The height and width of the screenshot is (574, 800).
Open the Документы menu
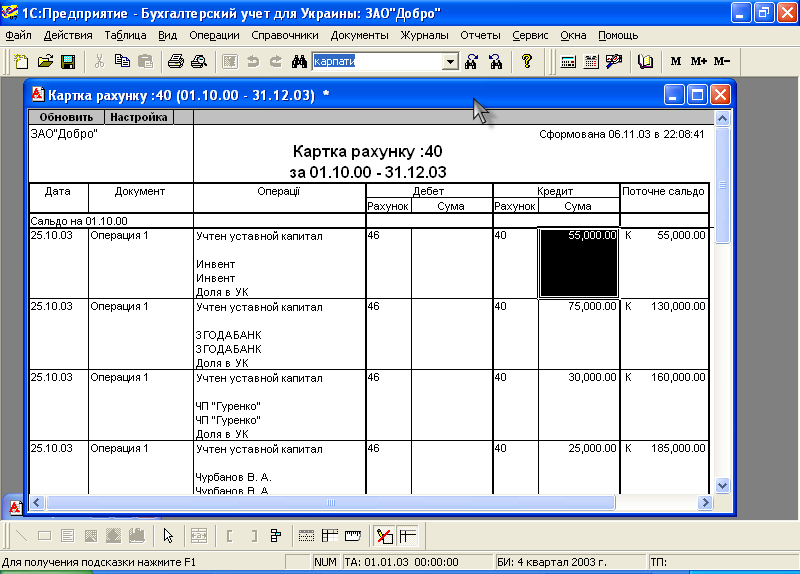(359, 35)
